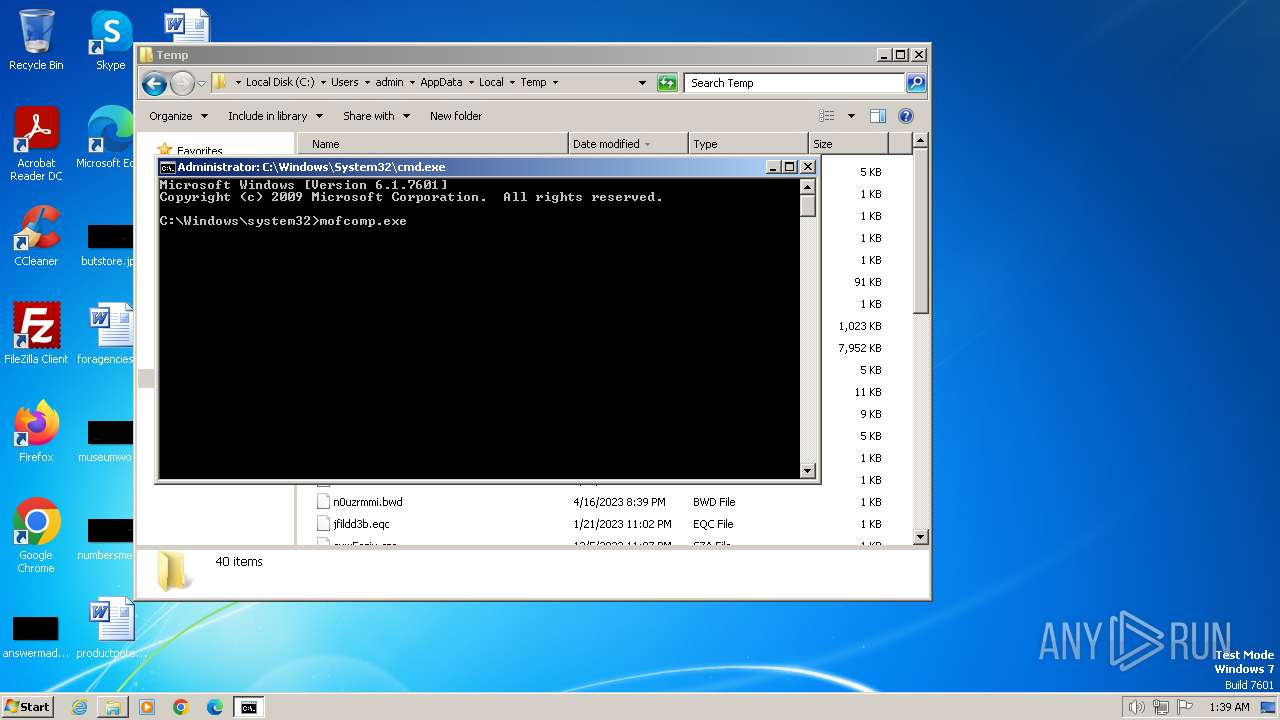Refresh the Temp folder view

(667, 83)
